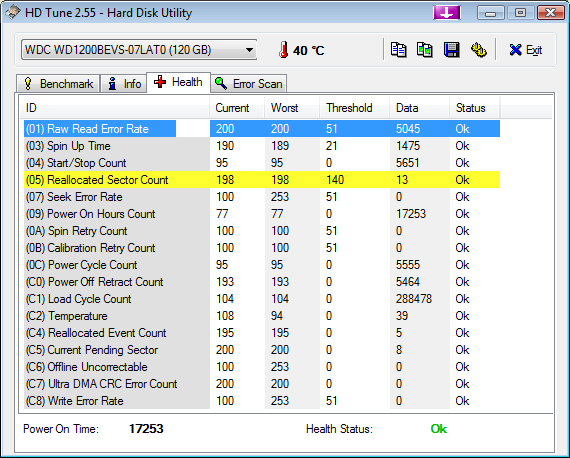Screen dimensions: 570x458
Task: Click the purple download arrow button
Action: click(x=447, y=13)
